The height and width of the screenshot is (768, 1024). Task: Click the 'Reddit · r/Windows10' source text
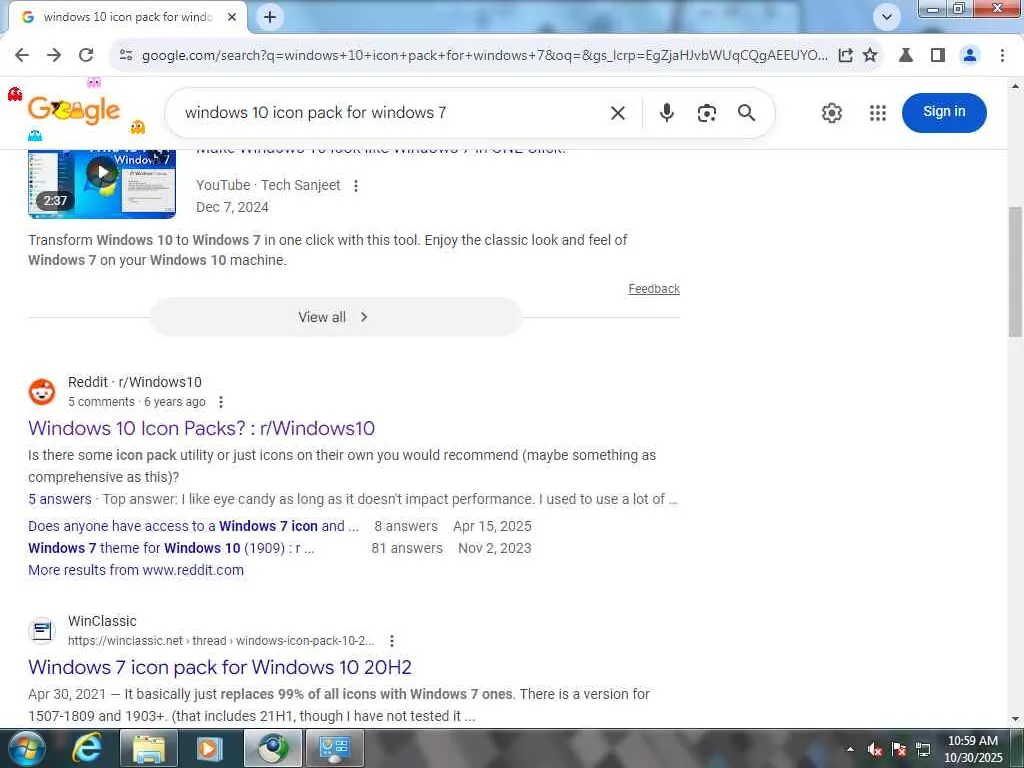pos(135,382)
